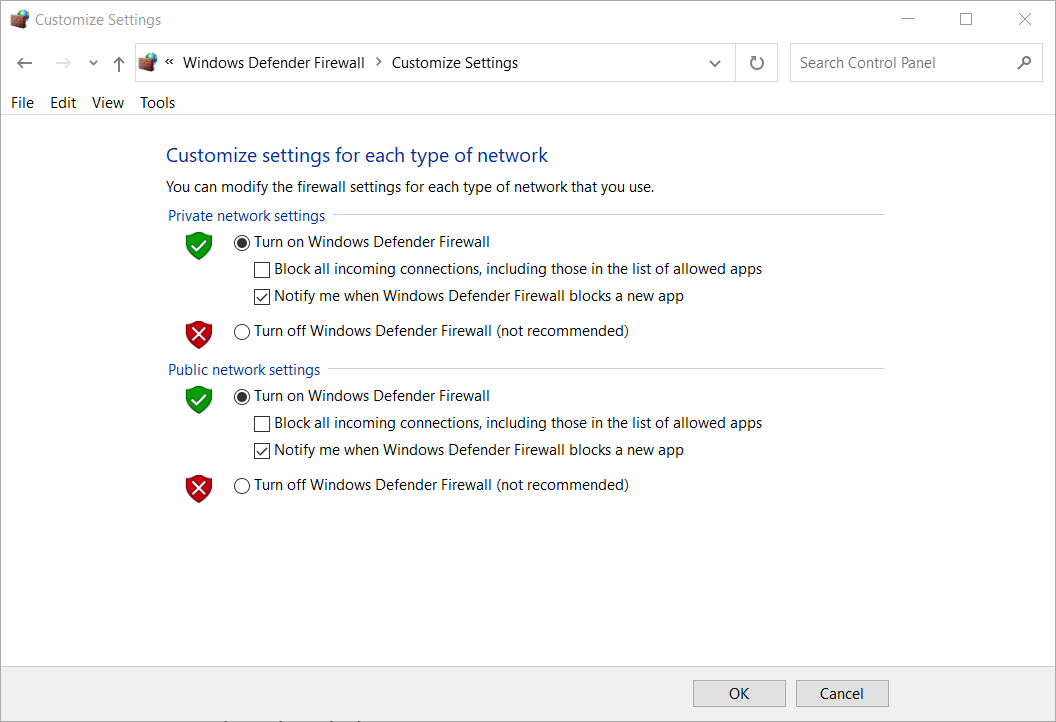Image resolution: width=1056 pixels, height=722 pixels.
Task: Click the red shield under Public network
Action: 199,489
